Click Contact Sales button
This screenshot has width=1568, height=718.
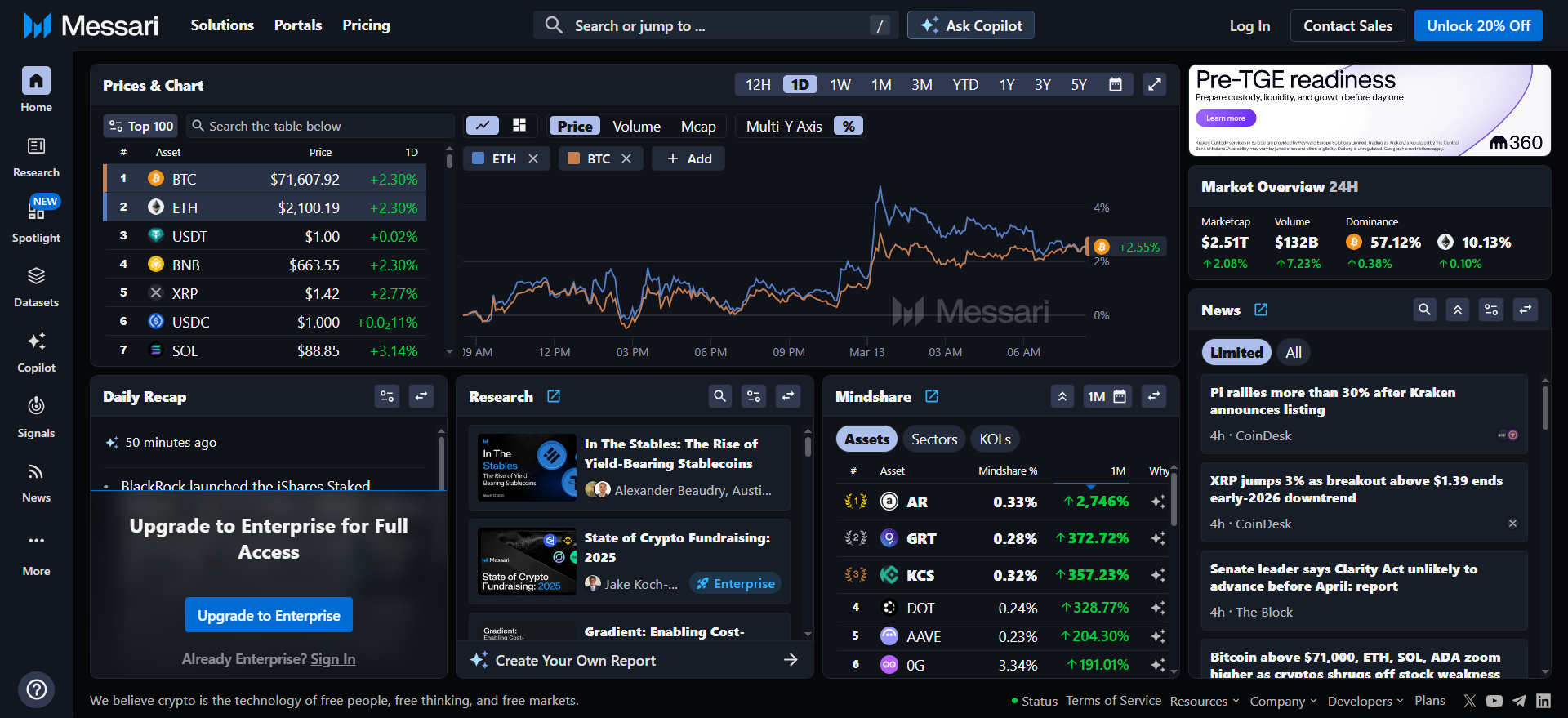click(x=1347, y=25)
